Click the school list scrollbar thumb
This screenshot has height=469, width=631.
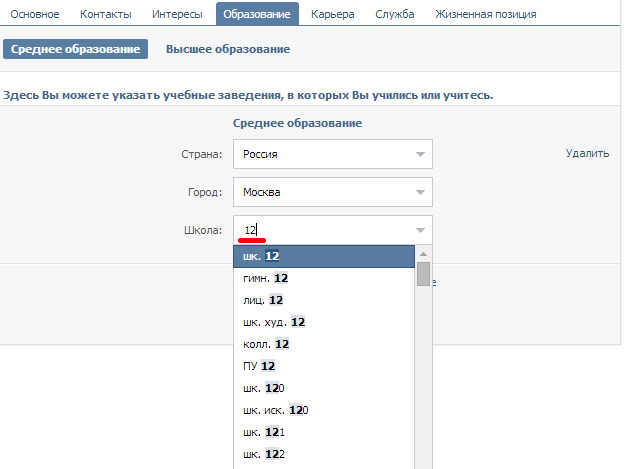tap(423, 274)
